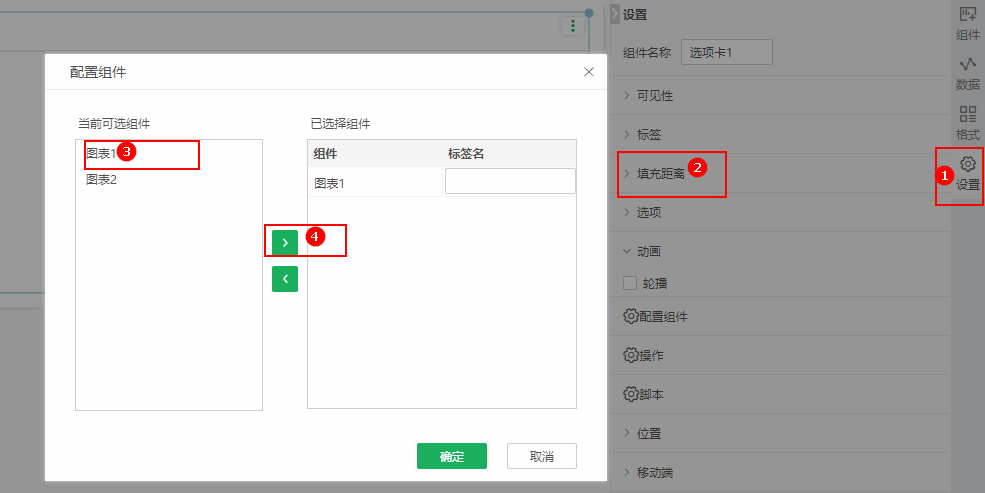Confirm with the 确定 button

452,456
